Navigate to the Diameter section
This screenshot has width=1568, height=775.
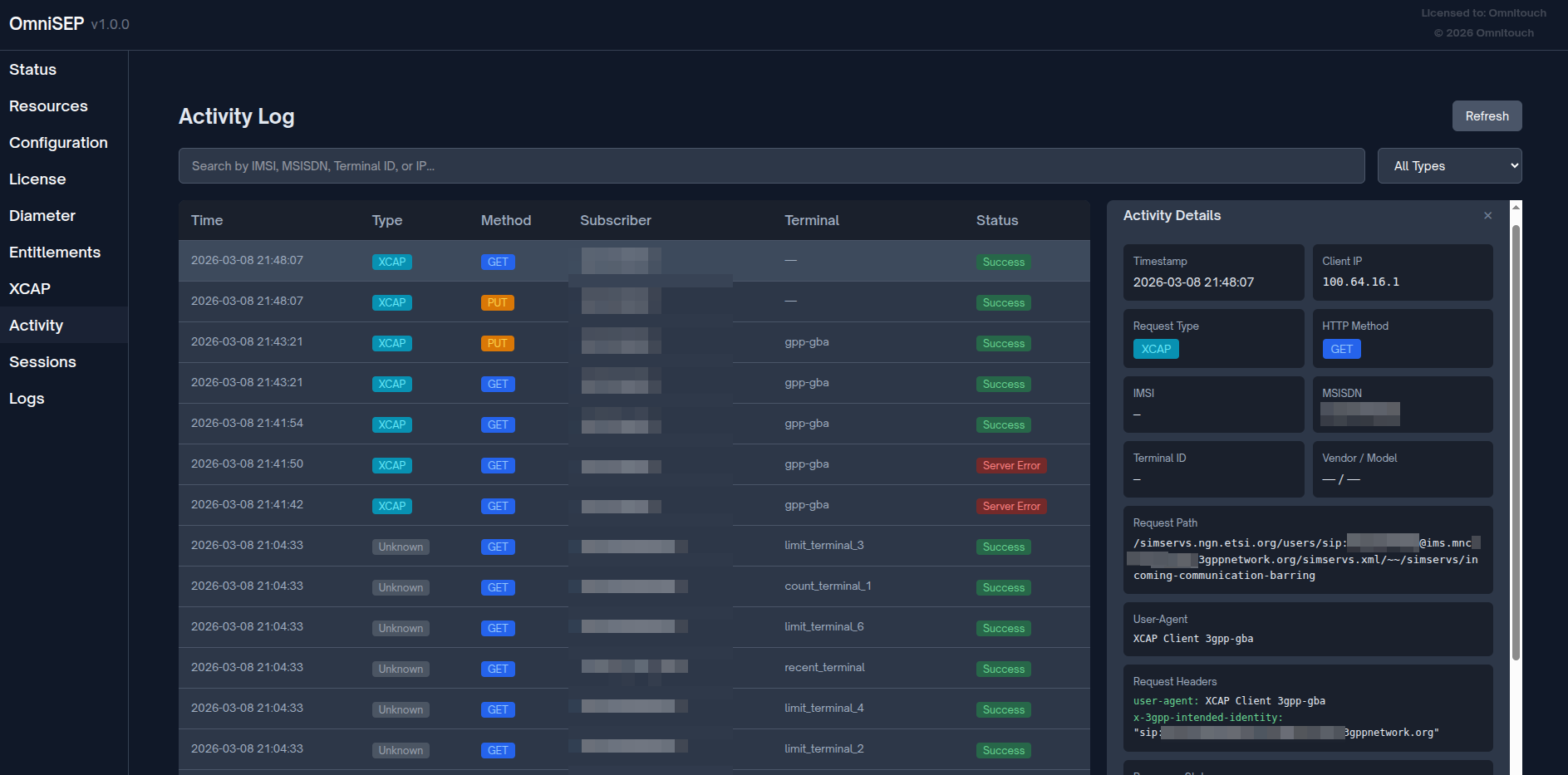click(x=42, y=216)
